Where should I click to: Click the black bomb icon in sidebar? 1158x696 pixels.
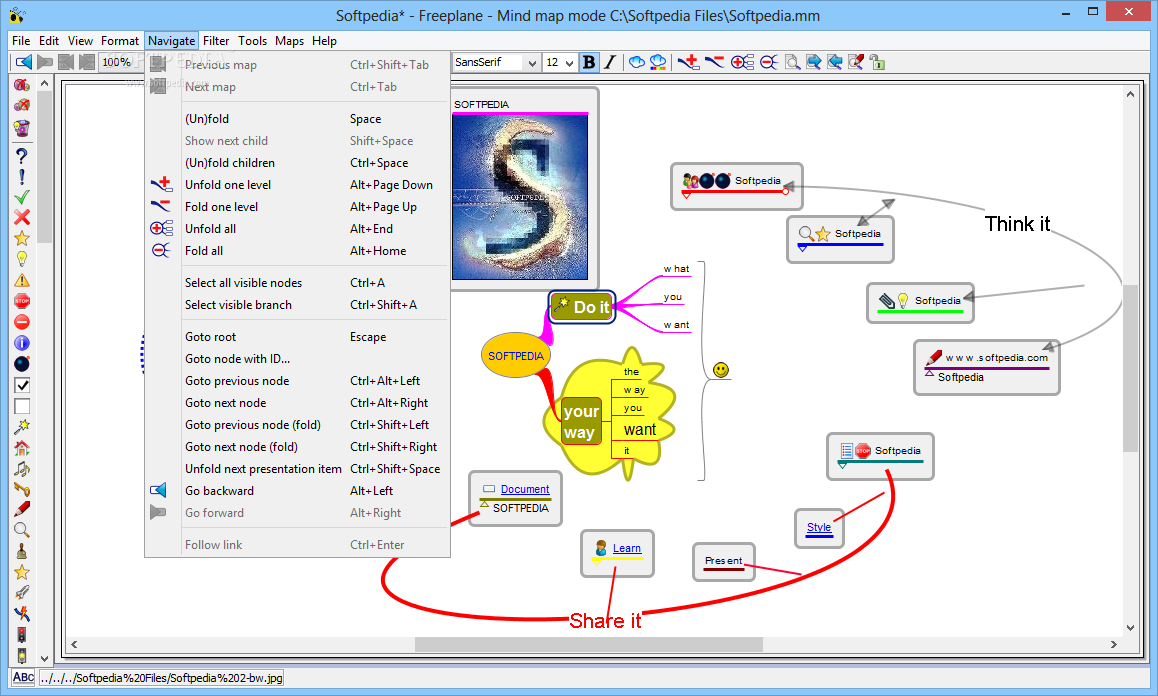pyautogui.click(x=22, y=364)
